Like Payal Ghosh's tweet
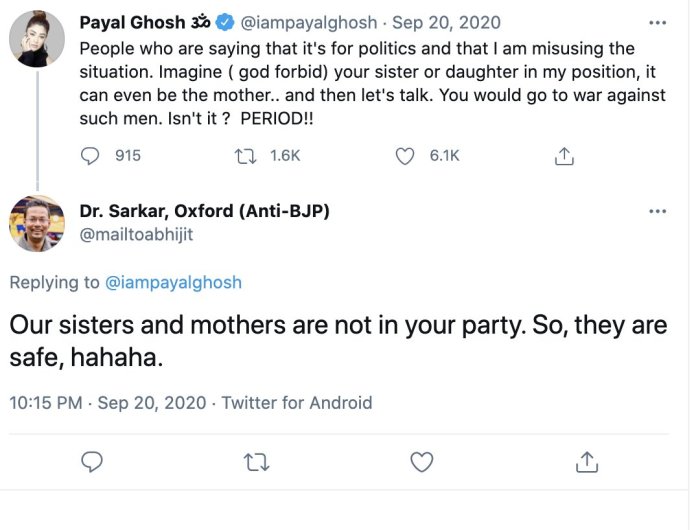This screenshot has width=696, height=530. pos(405,156)
